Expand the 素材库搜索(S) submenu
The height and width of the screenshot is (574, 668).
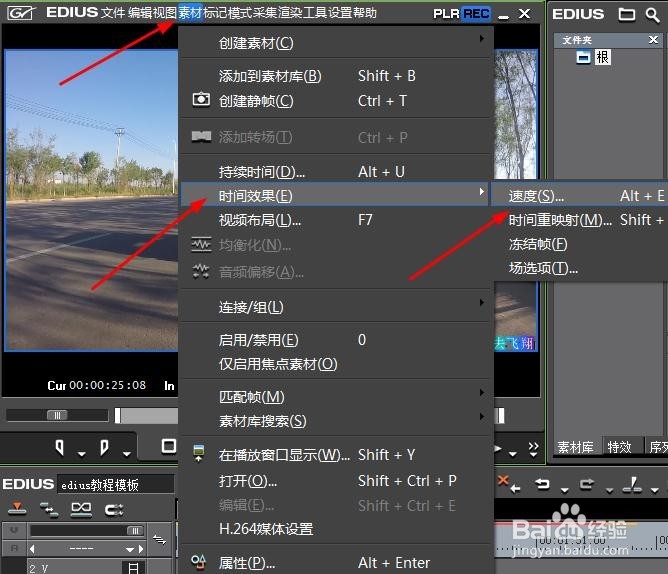(x=336, y=421)
